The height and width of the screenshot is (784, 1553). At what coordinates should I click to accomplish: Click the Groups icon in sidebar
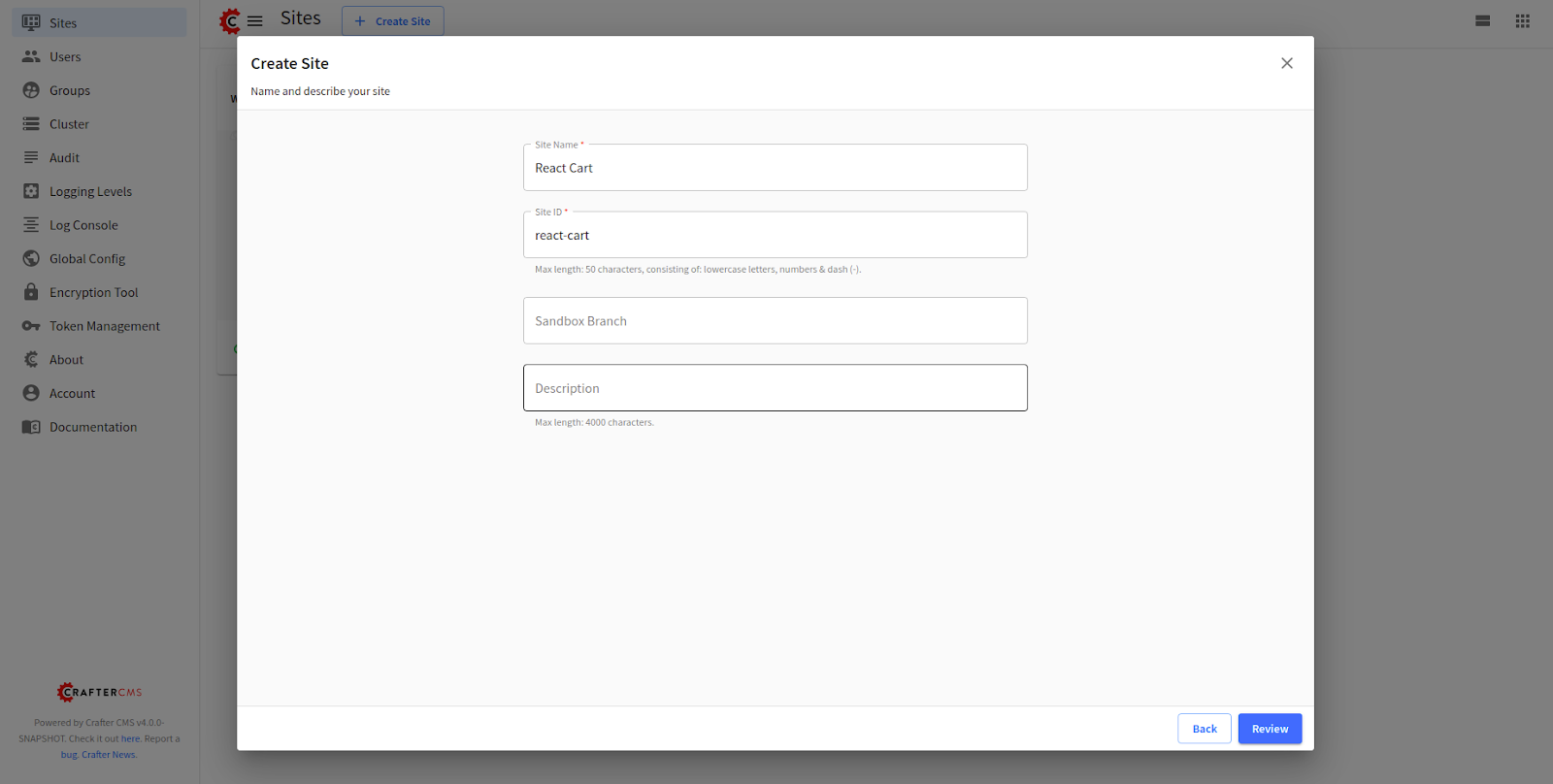(x=31, y=90)
